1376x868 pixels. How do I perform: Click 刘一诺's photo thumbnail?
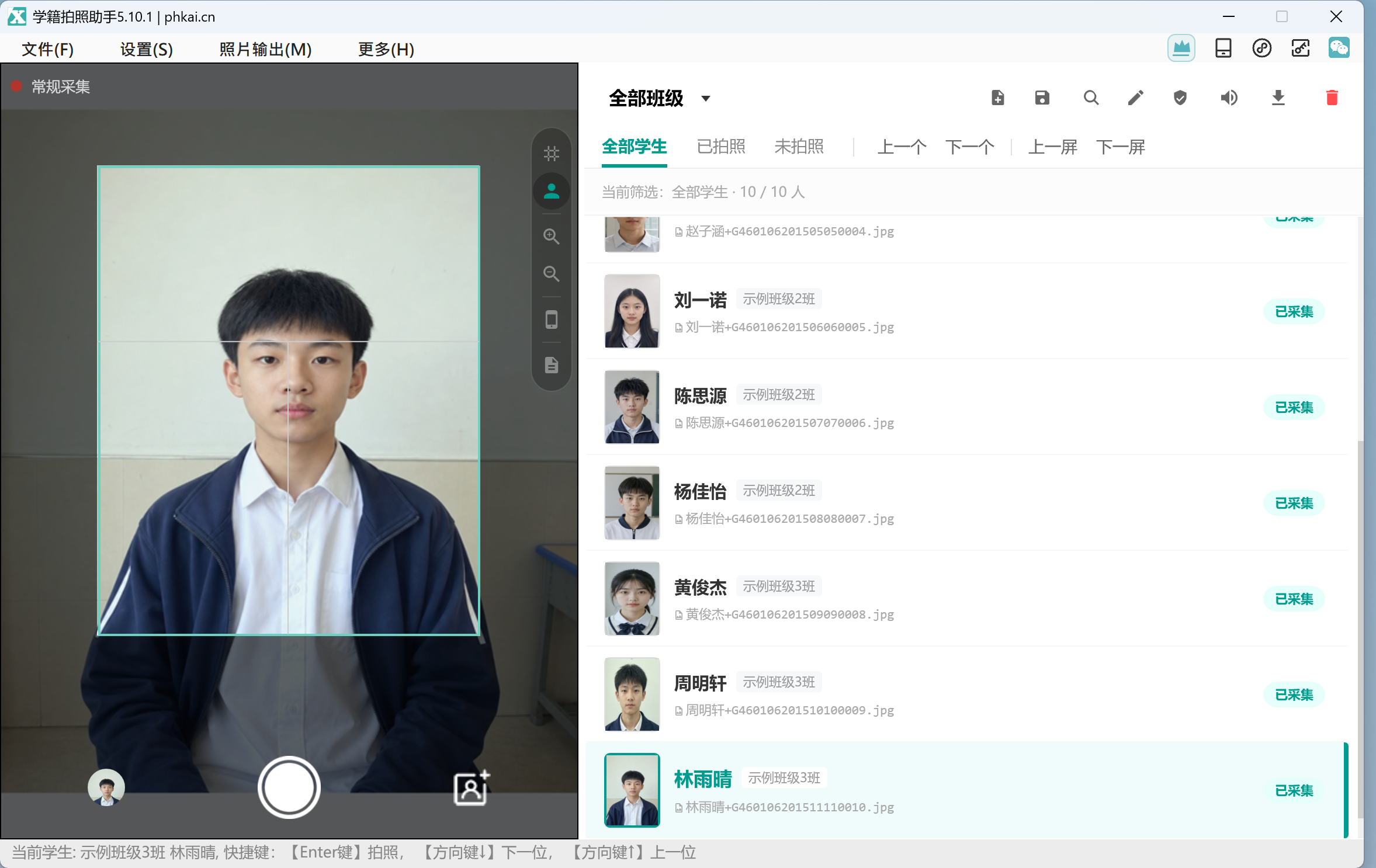(632, 311)
